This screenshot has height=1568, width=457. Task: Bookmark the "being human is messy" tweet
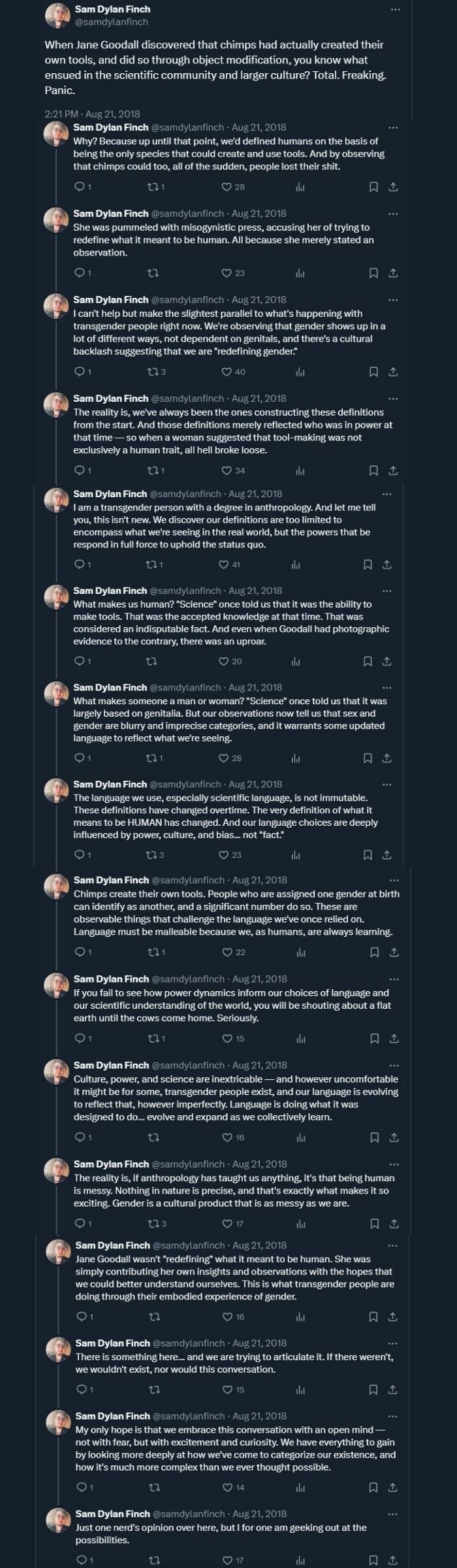coord(375,1224)
